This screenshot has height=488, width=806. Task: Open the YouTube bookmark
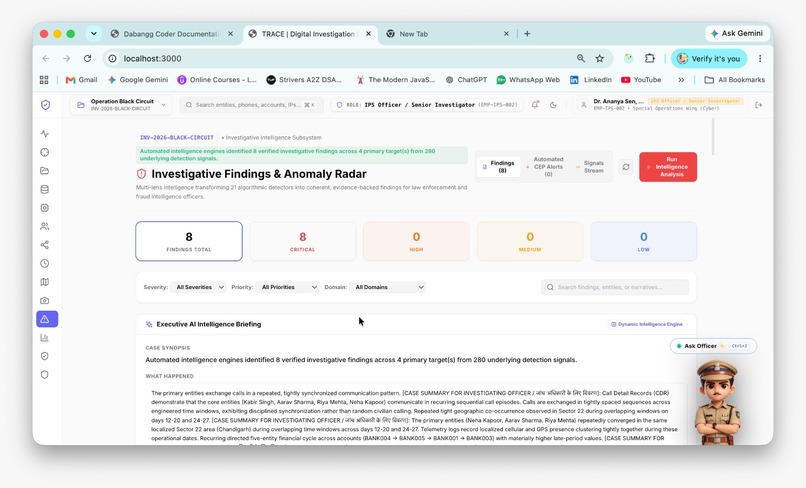click(641, 80)
